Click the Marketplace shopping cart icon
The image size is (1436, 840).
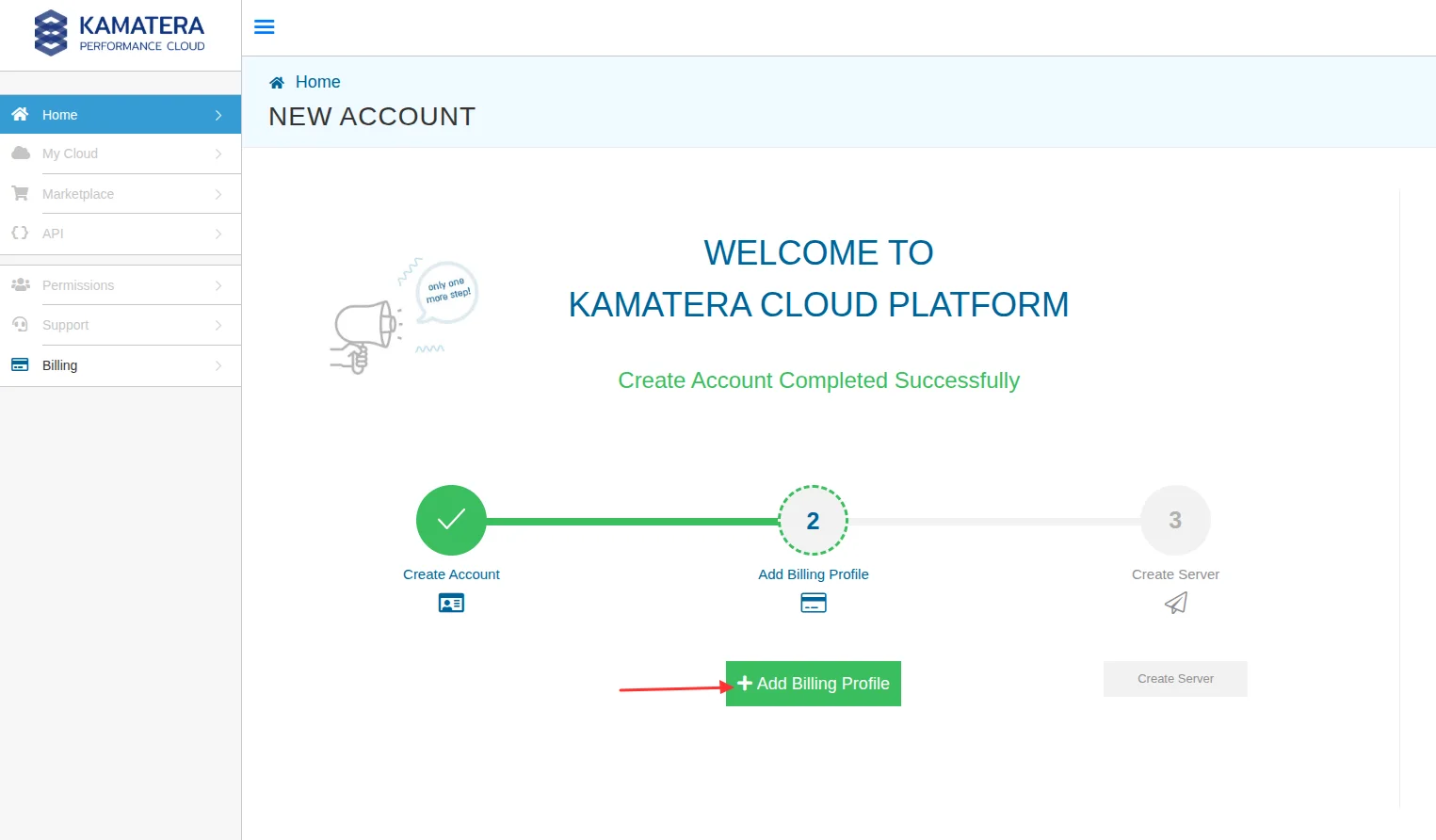coord(20,193)
